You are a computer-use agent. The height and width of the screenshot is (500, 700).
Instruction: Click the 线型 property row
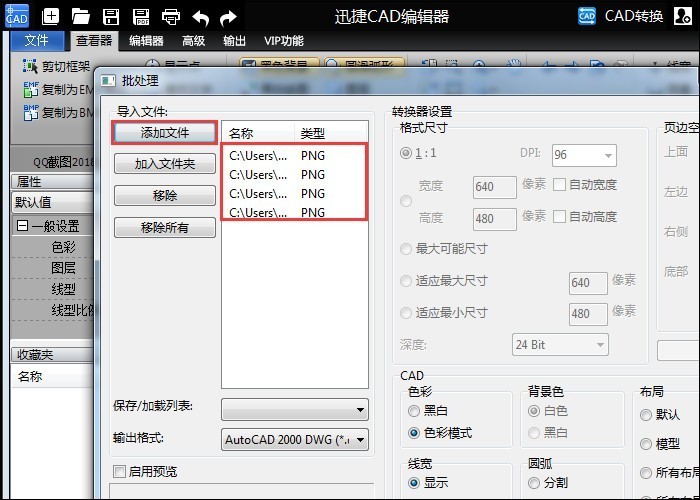[x=53, y=289]
